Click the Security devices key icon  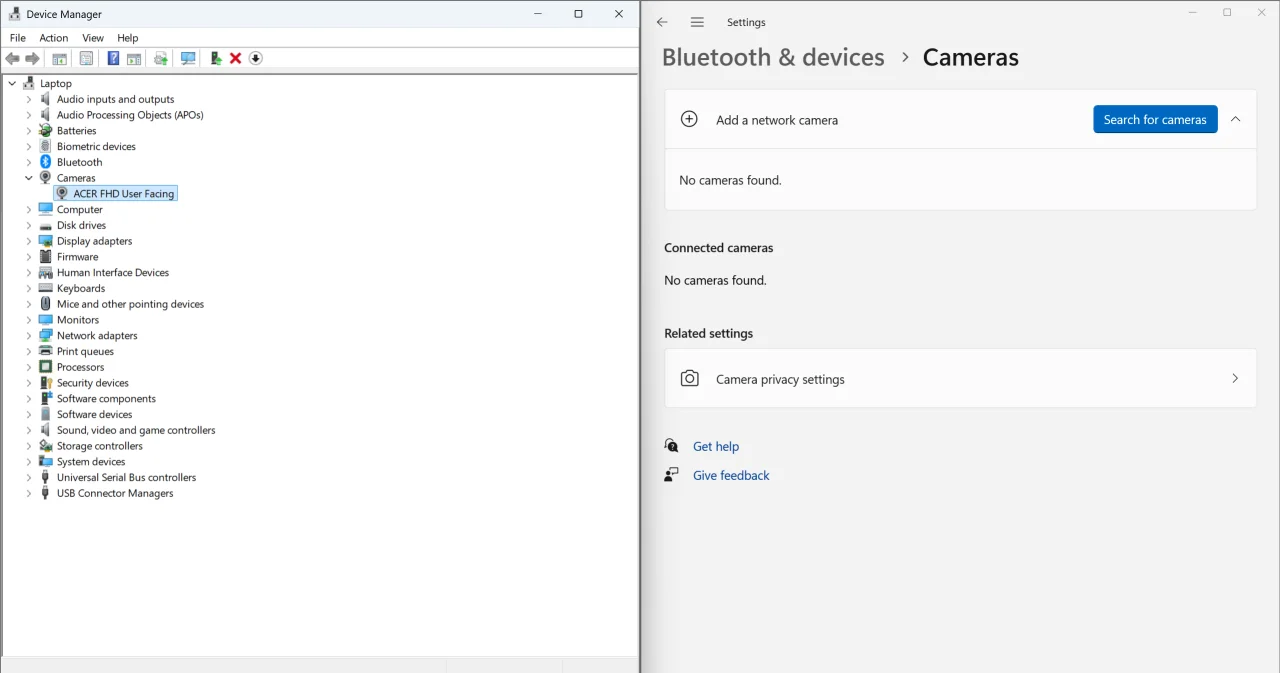[46, 383]
